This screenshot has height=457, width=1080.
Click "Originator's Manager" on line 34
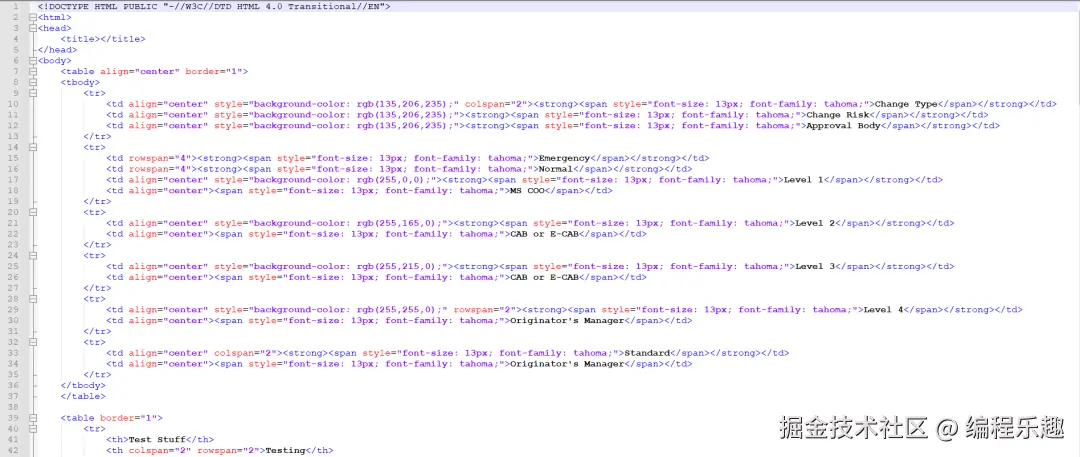tap(568, 363)
